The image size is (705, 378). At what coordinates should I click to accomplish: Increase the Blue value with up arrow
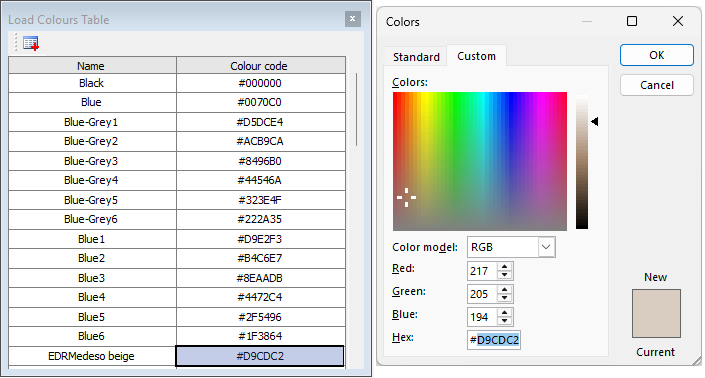(504, 313)
